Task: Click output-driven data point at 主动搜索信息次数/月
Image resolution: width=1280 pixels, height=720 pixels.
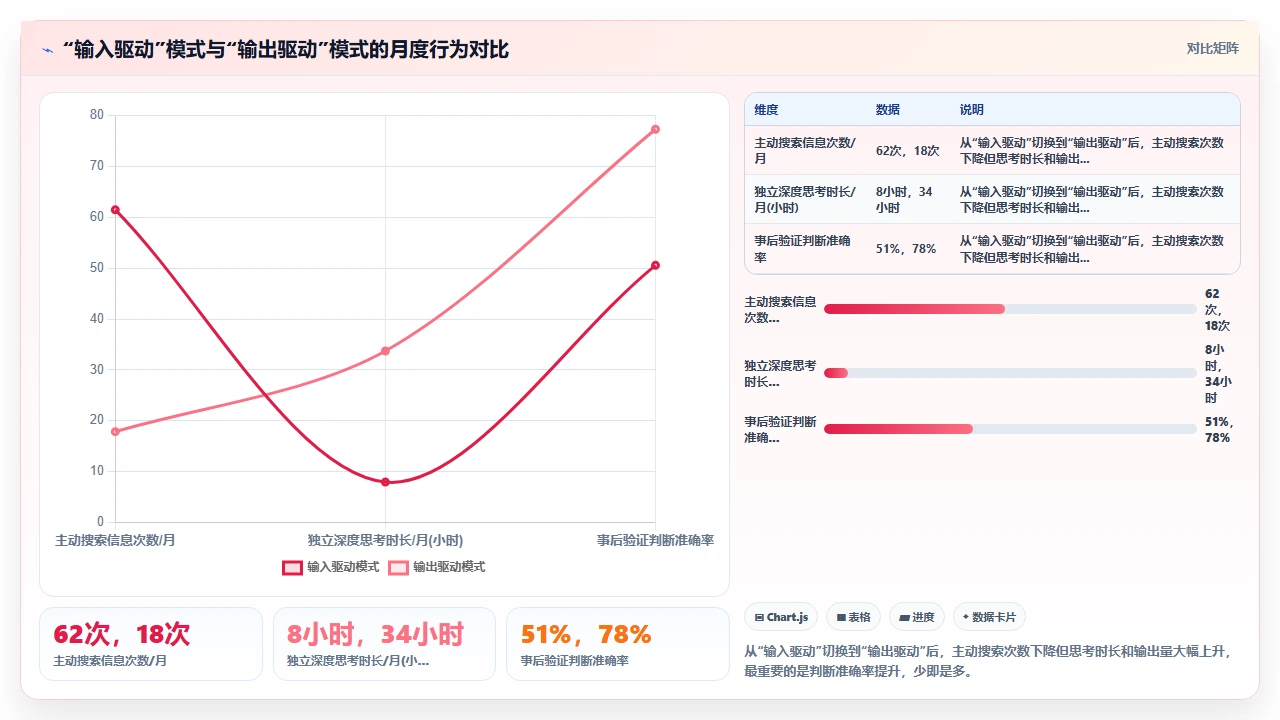Action: [x=115, y=431]
